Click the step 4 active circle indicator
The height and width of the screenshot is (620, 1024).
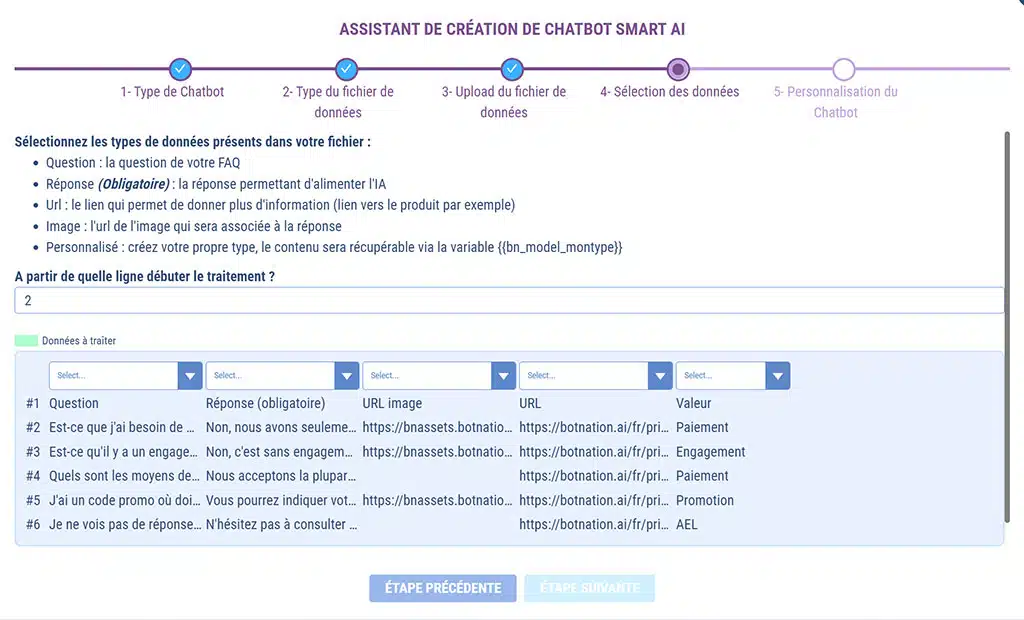click(x=678, y=69)
